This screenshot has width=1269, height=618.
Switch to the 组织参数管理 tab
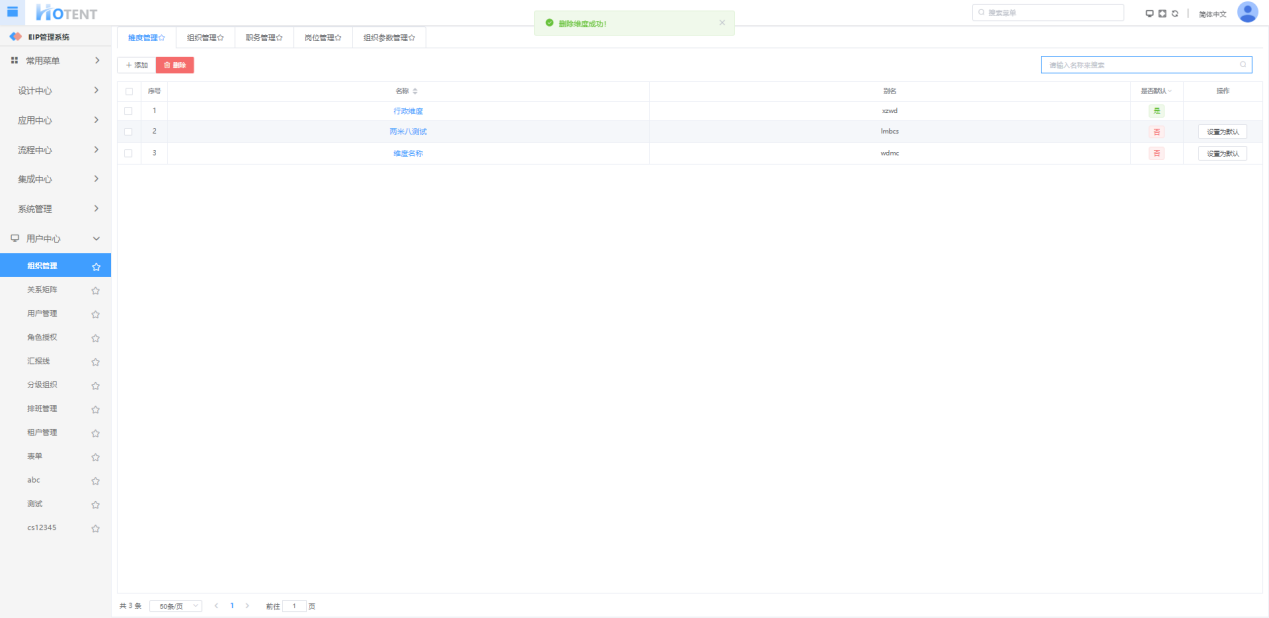coord(389,37)
